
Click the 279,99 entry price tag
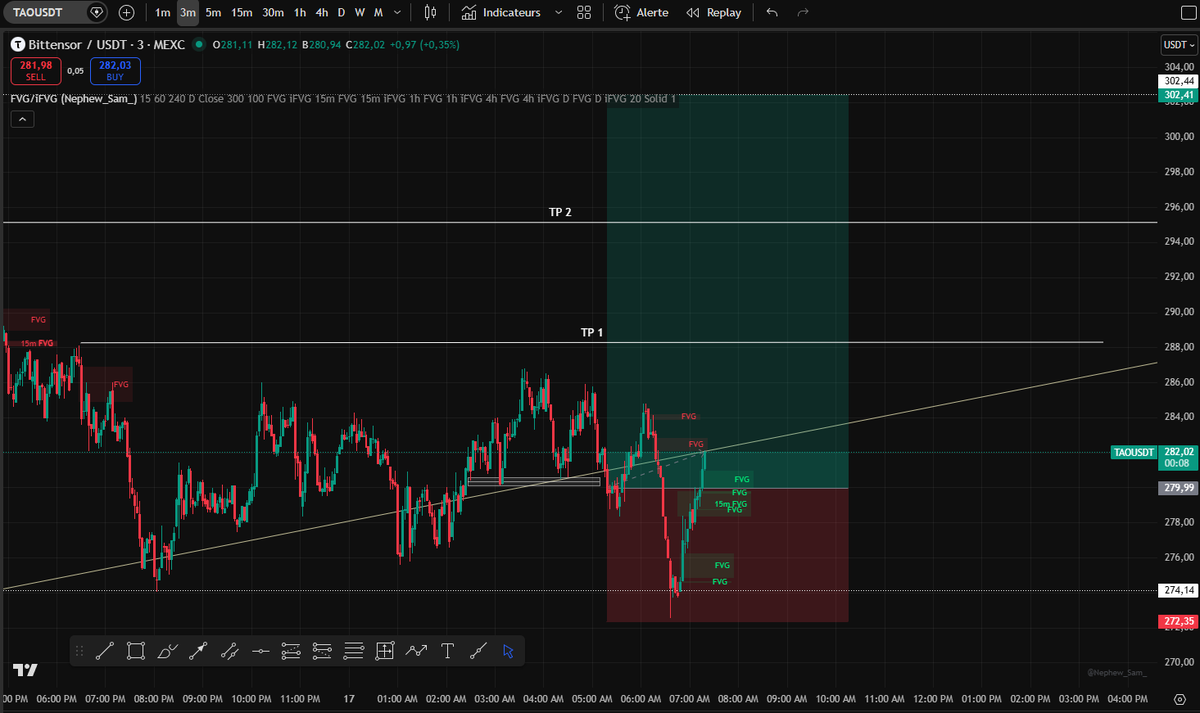(x=1177, y=488)
